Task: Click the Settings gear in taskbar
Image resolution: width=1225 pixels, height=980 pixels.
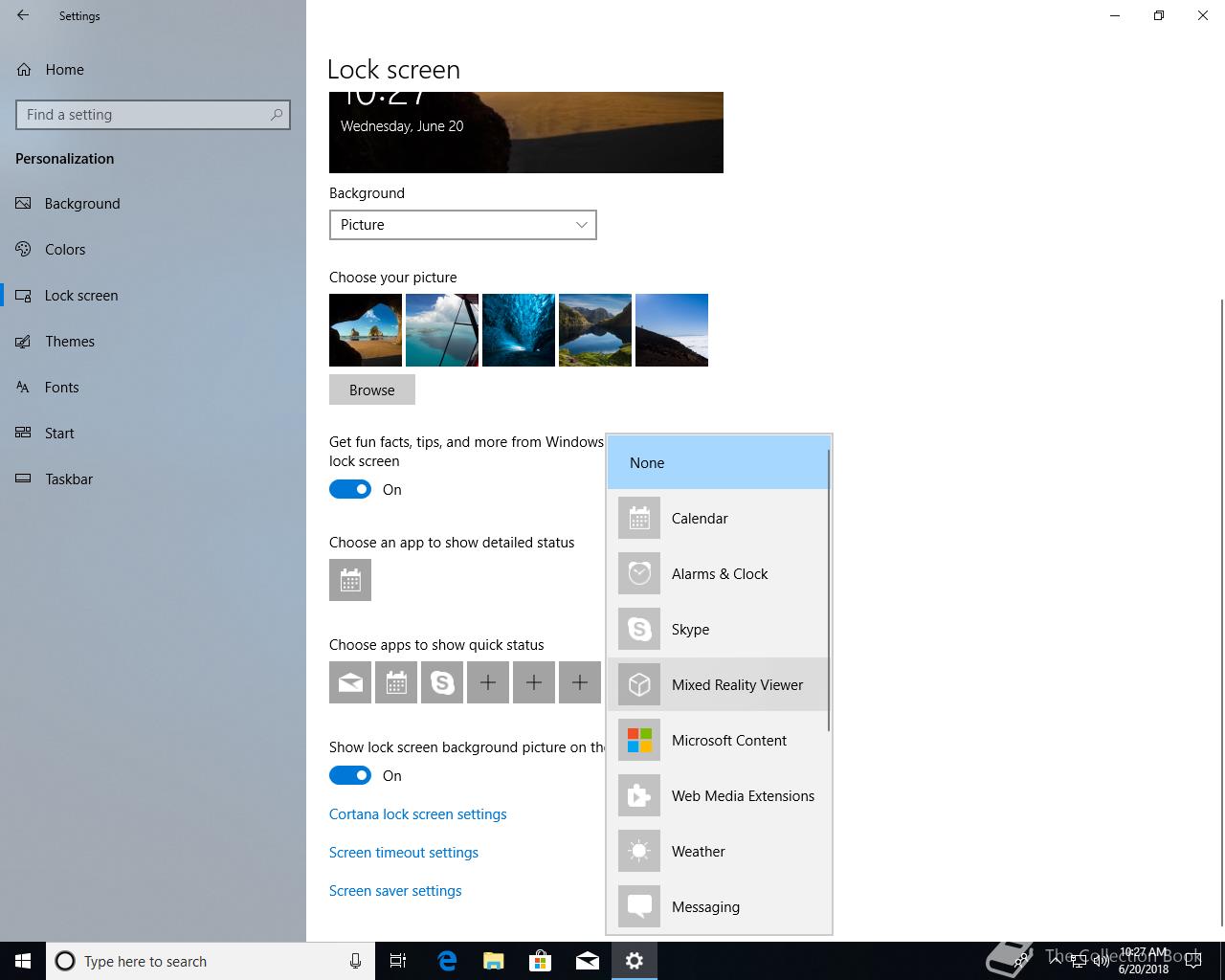Action: [x=635, y=961]
